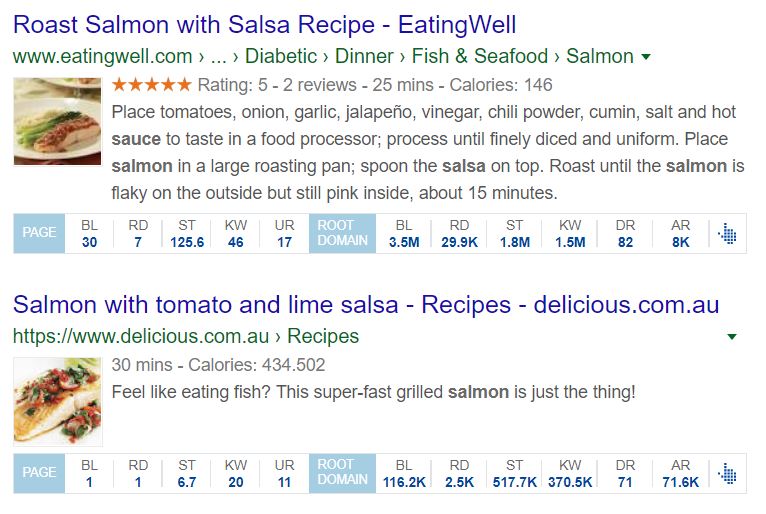Select the PAGE label in the delicious.com.au metrics bar
The image size is (766, 514).
pyautogui.click(x=39, y=473)
